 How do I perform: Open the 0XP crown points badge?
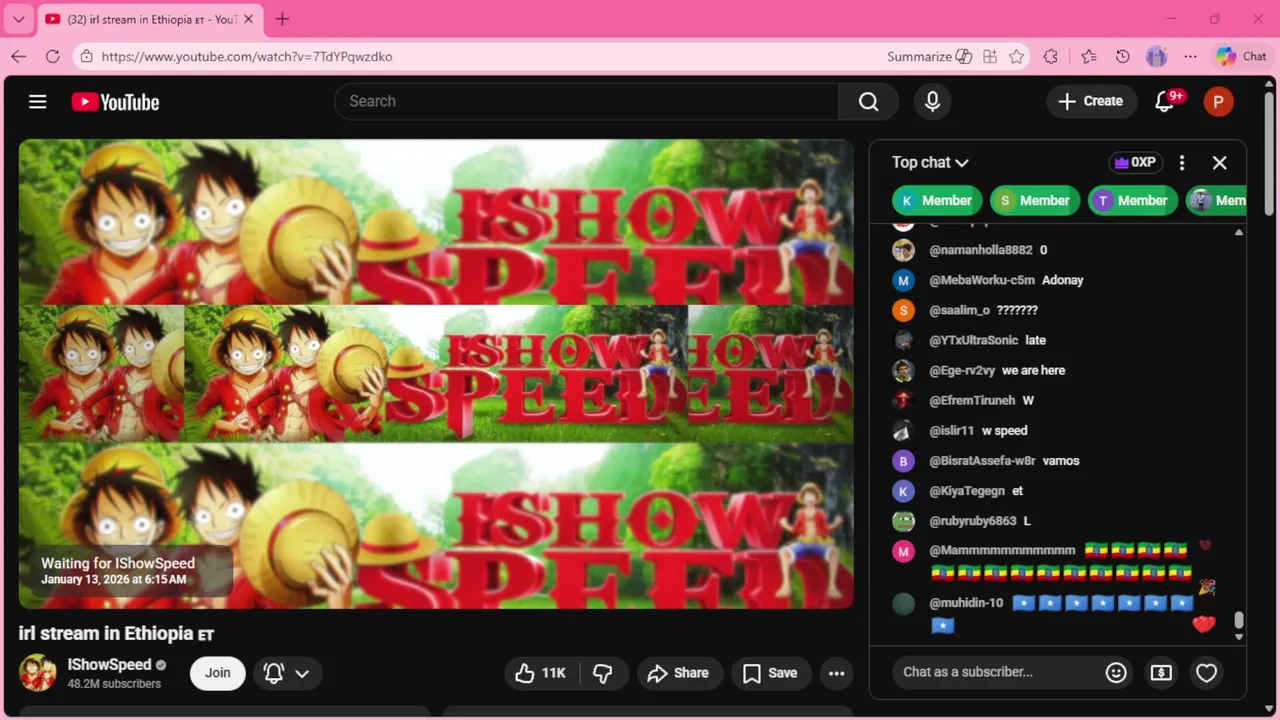point(1135,162)
